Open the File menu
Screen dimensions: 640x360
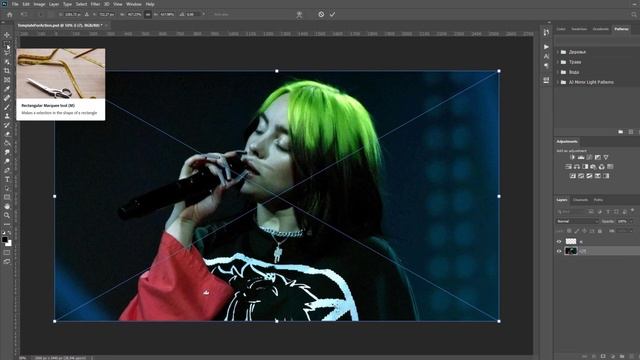[x=15, y=4]
